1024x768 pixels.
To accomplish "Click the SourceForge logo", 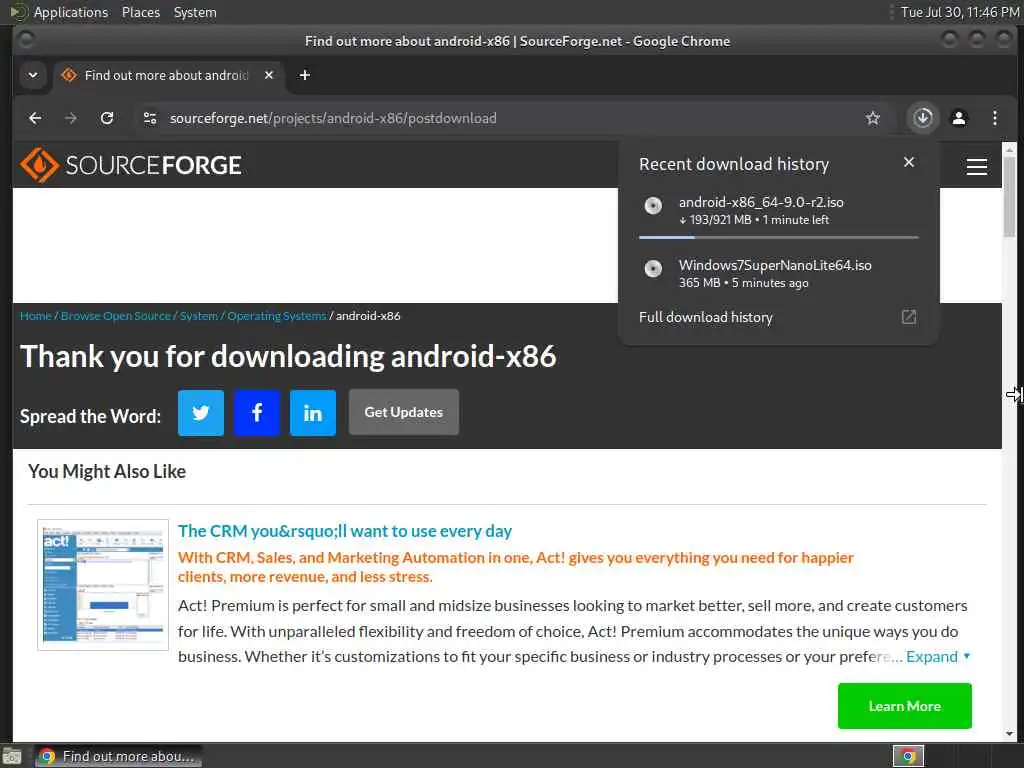I will click(131, 165).
